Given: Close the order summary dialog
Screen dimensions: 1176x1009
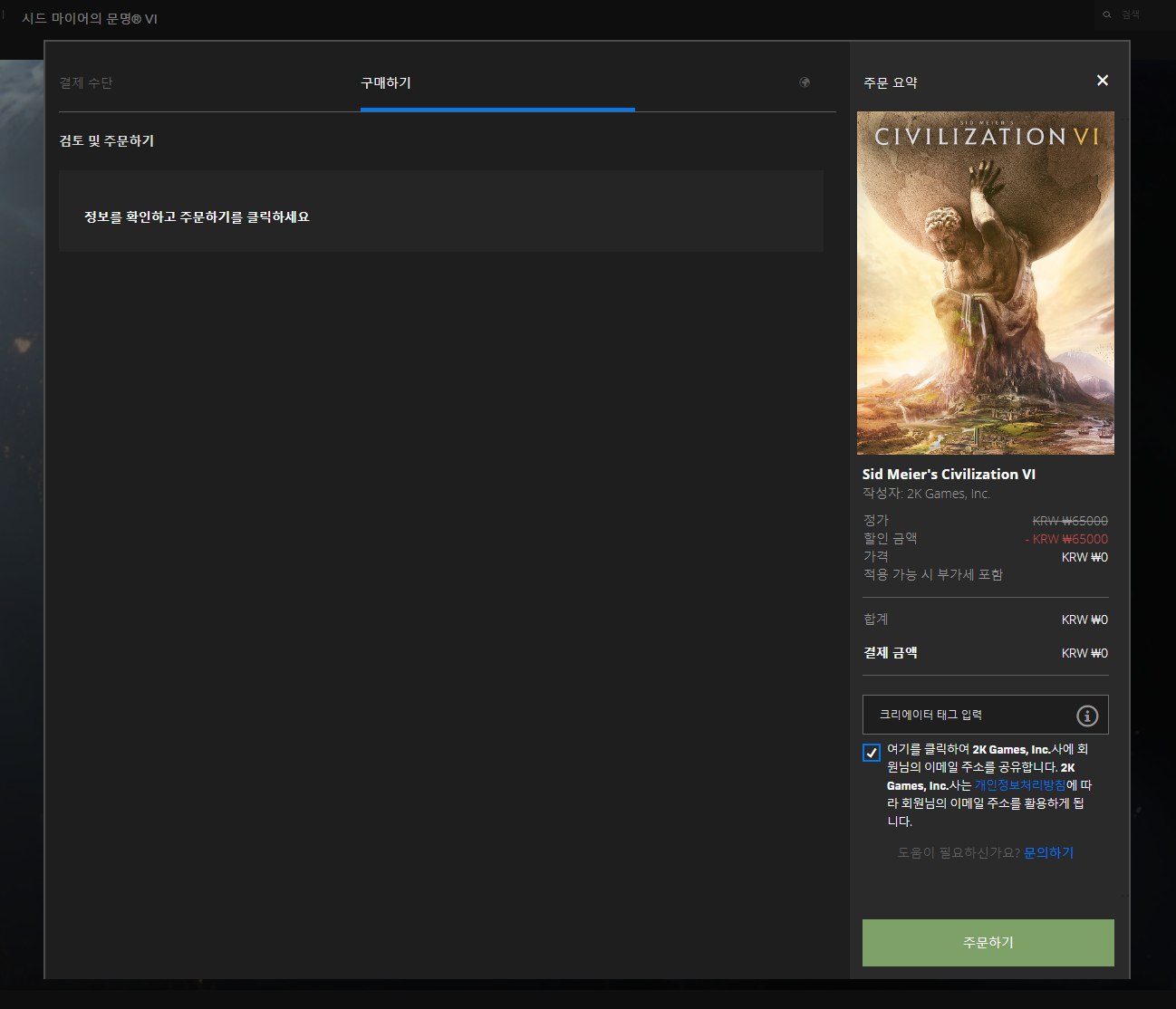Looking at the screenshot, I should coord(1103,81).
